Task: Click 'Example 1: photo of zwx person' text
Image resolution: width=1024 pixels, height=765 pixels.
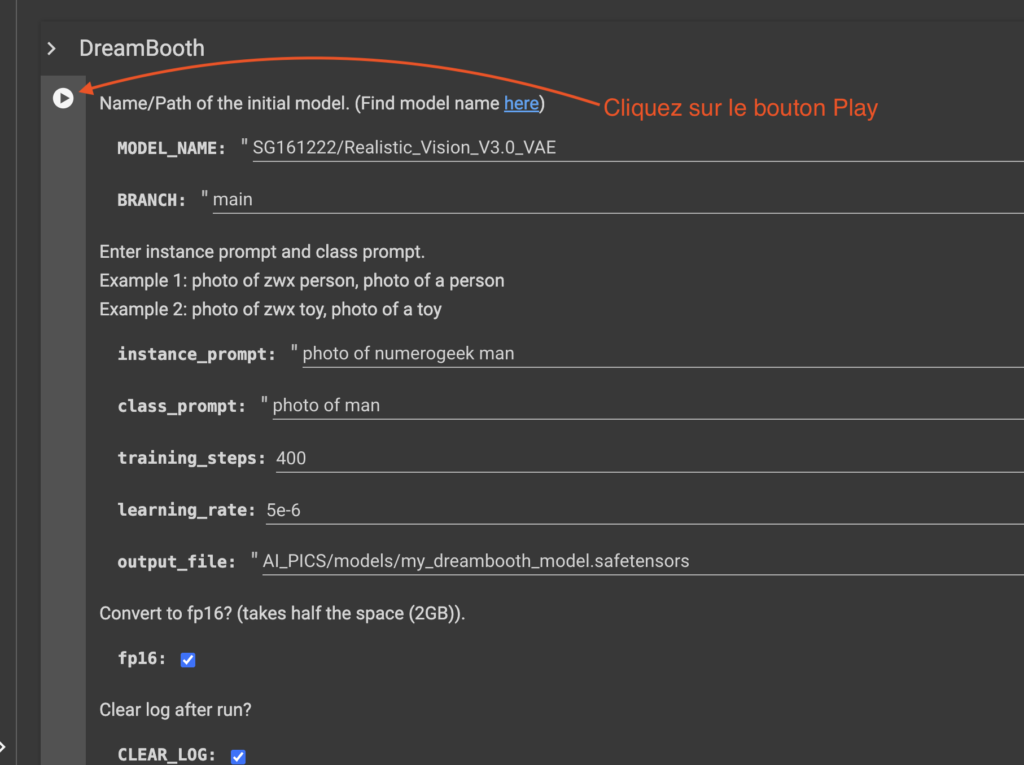Action: coord(228,281)
